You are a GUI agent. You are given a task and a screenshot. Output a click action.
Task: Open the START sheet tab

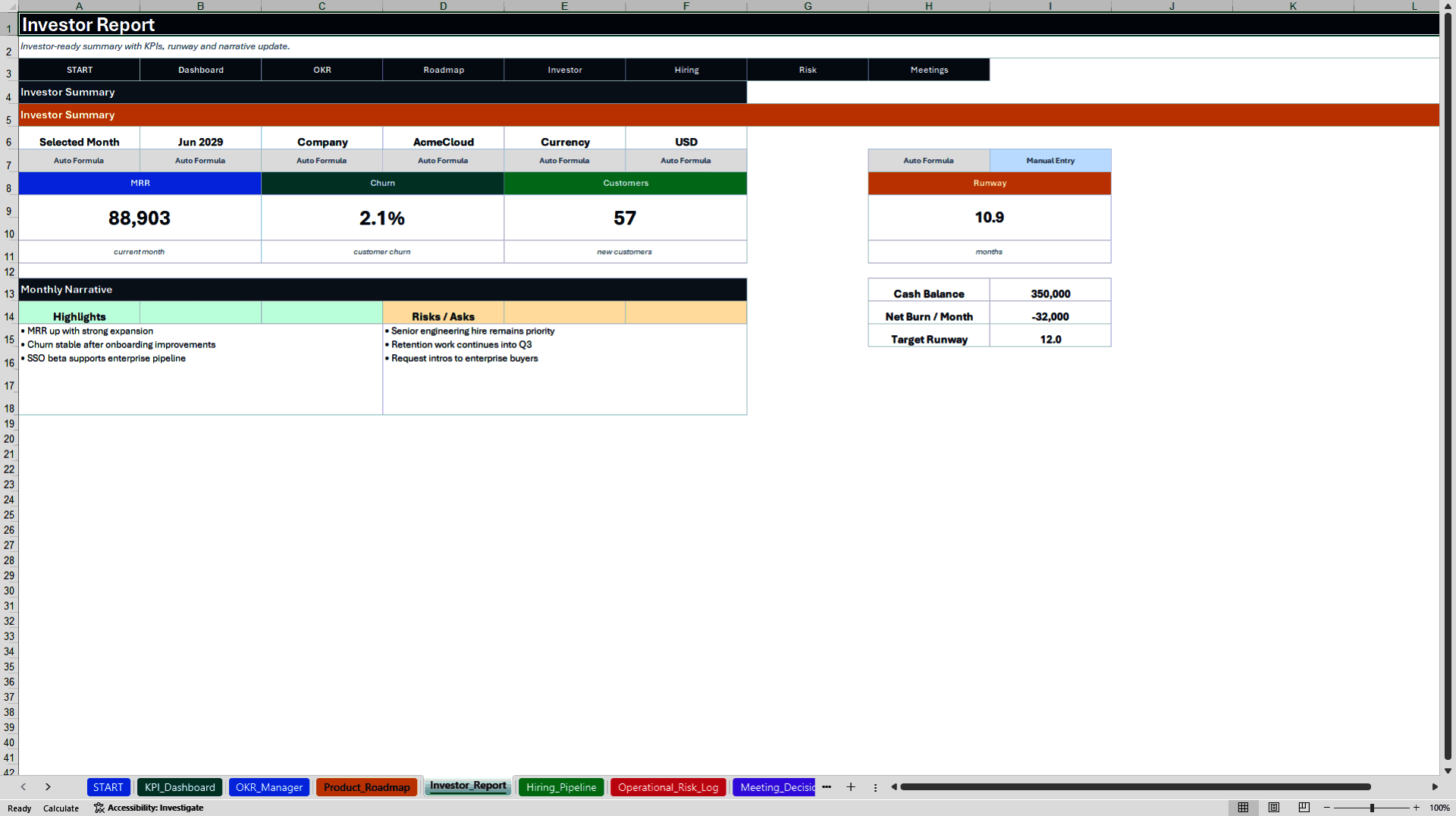click(108, 787)
